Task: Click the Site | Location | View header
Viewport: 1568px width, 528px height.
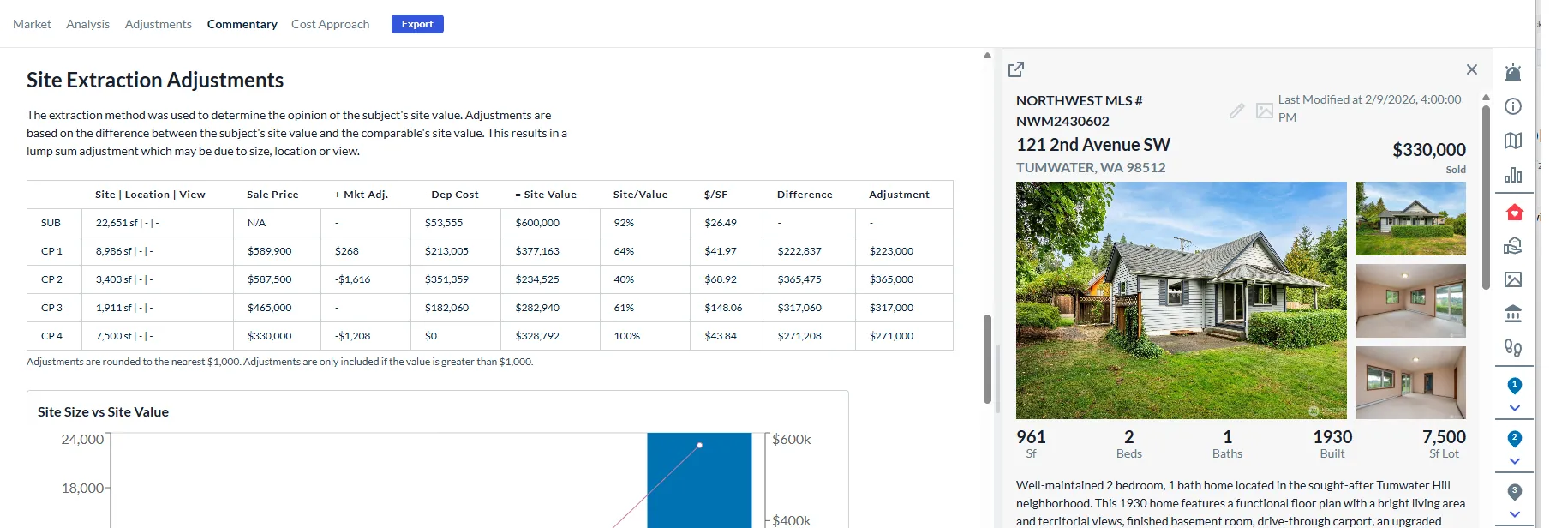Action: (150, 195)
